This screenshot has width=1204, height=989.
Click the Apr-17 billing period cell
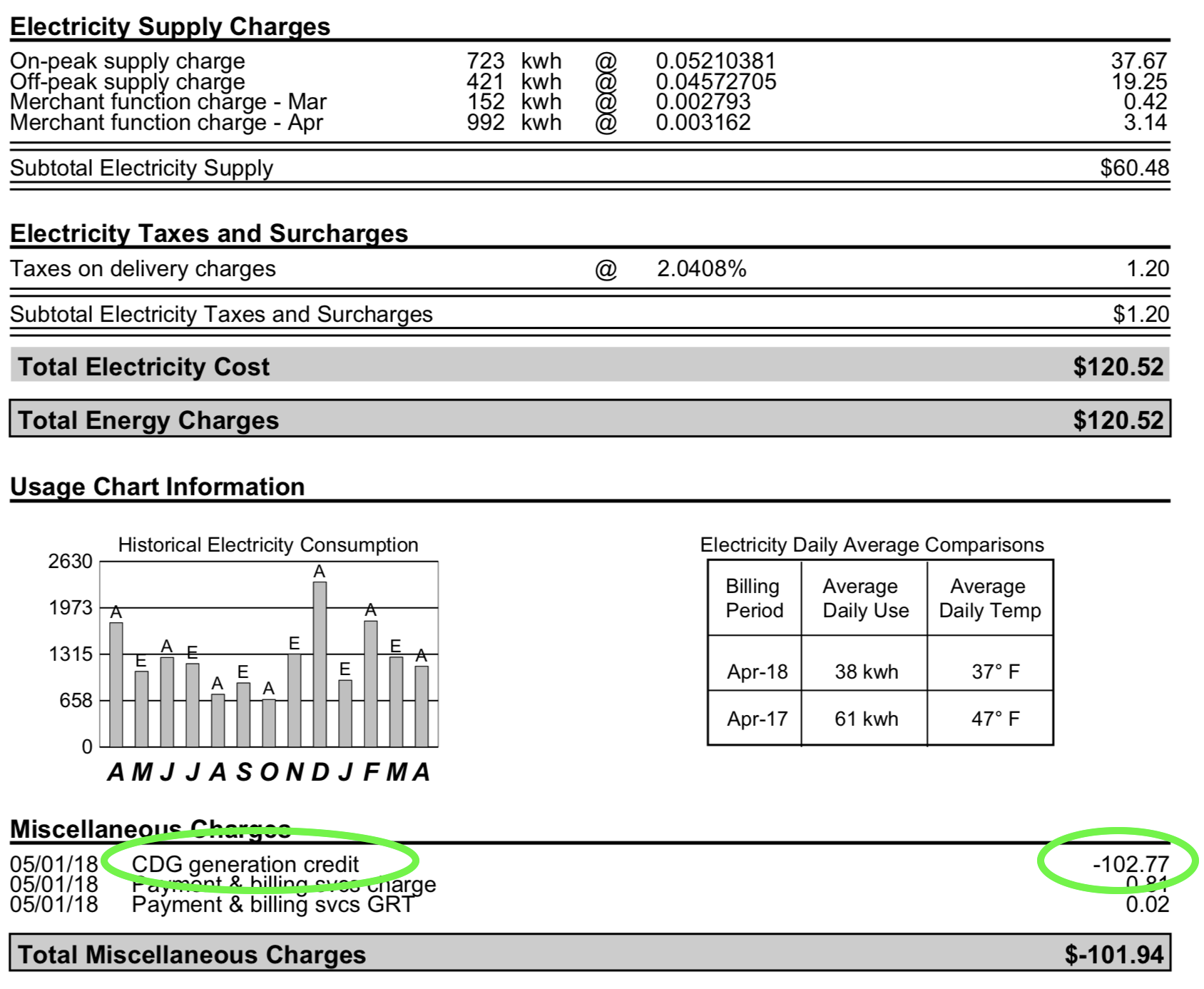point(757,719)
